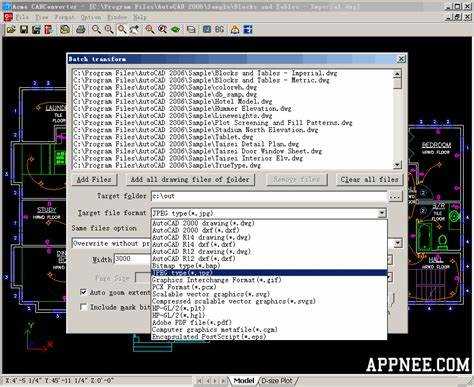
Task: Open the Target file format dropdown arrow
Action: [x=382, y=213]
